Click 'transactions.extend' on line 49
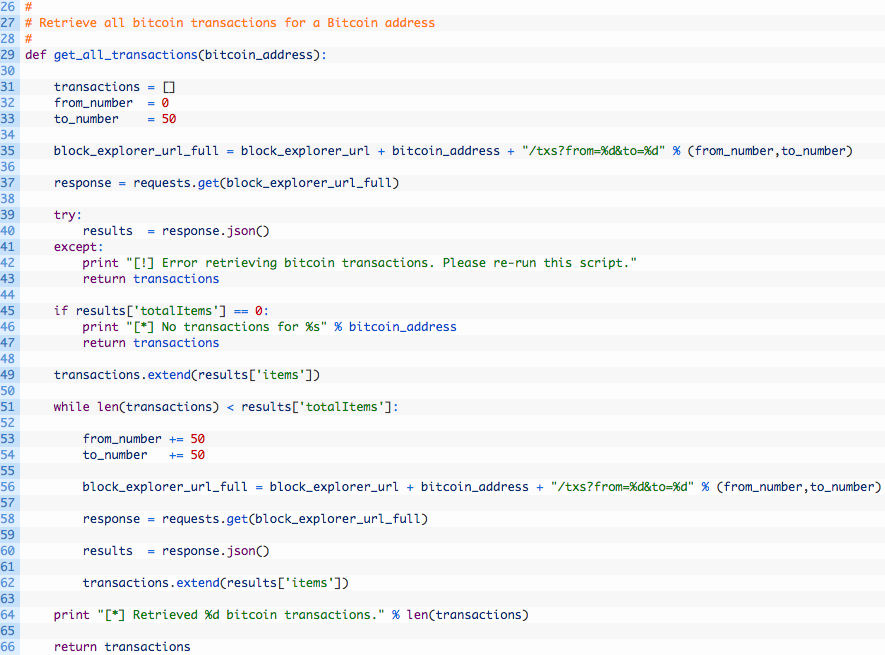The width and height of the screenshot is (885, 655). pyautogui.click(x=122, y=375)
